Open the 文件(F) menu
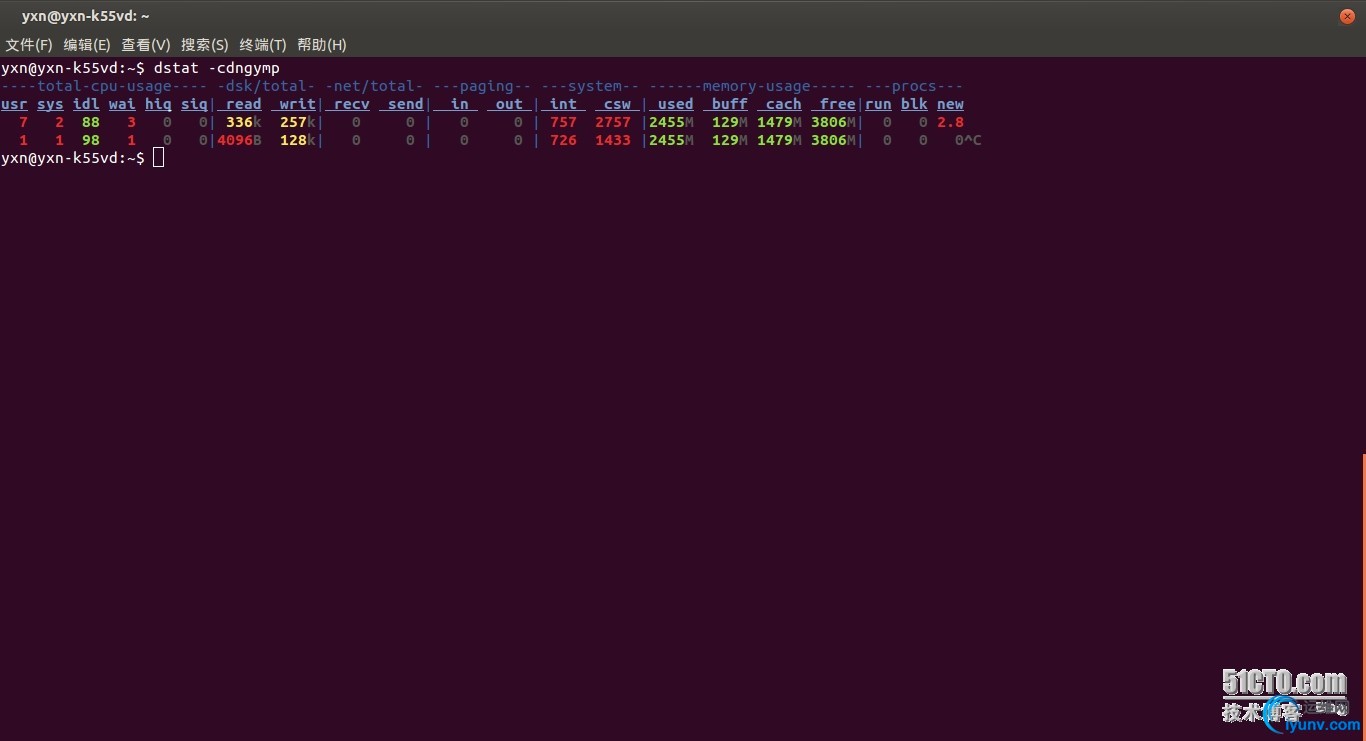Viewport: 1366px width, 741px height. (29, 45)
